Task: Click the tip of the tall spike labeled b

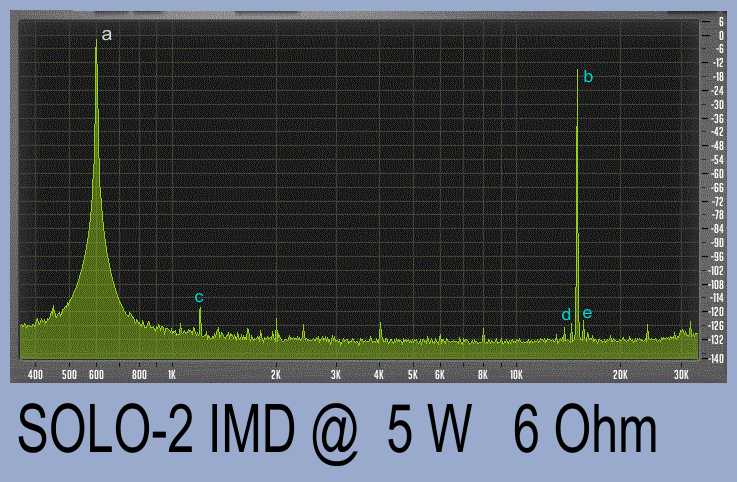Action: point(577,71)
